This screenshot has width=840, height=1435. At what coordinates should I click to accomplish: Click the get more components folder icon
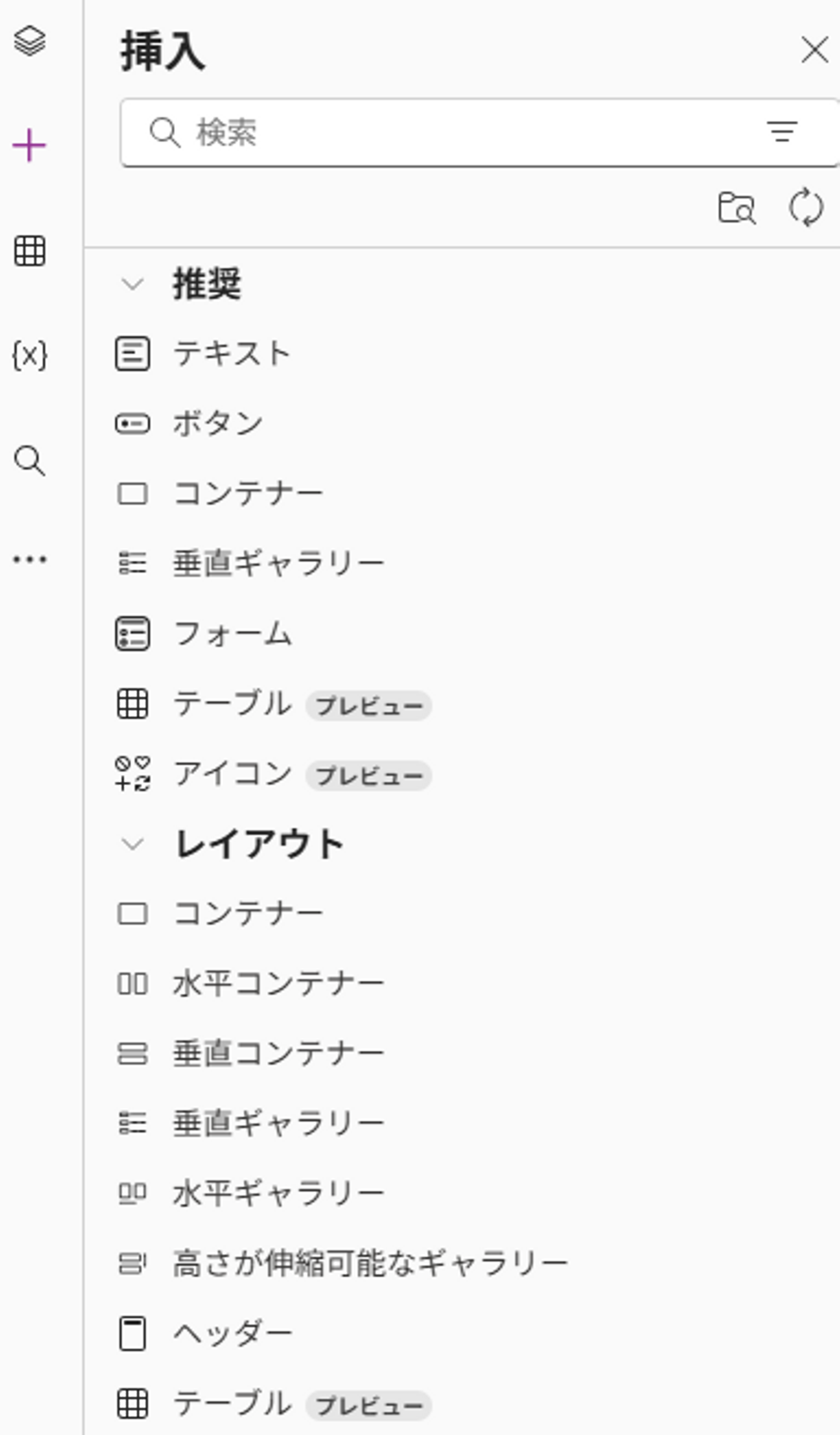point(737,208)
